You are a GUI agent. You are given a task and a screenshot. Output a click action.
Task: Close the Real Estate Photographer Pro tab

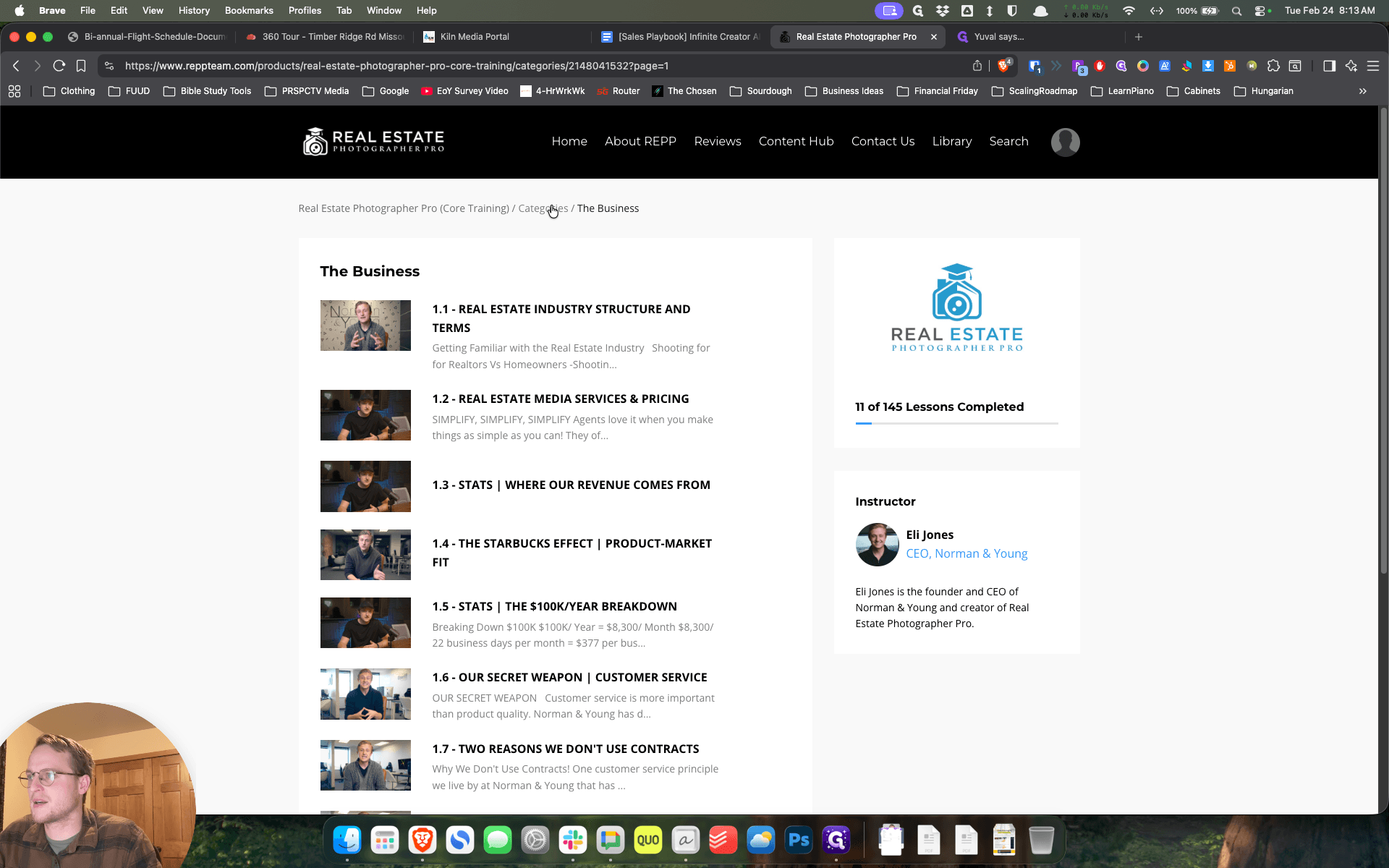(x=934, y=37)
